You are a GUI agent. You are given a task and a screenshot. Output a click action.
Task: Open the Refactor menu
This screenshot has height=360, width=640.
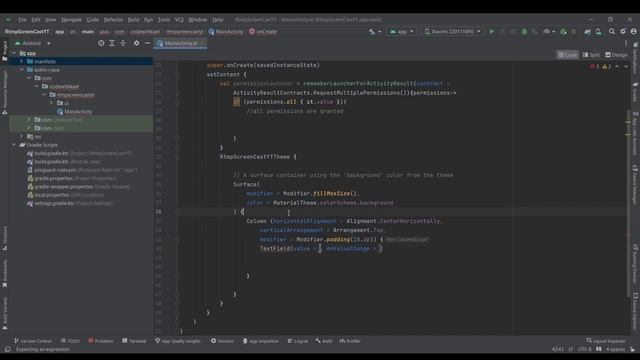coord(113,20)
